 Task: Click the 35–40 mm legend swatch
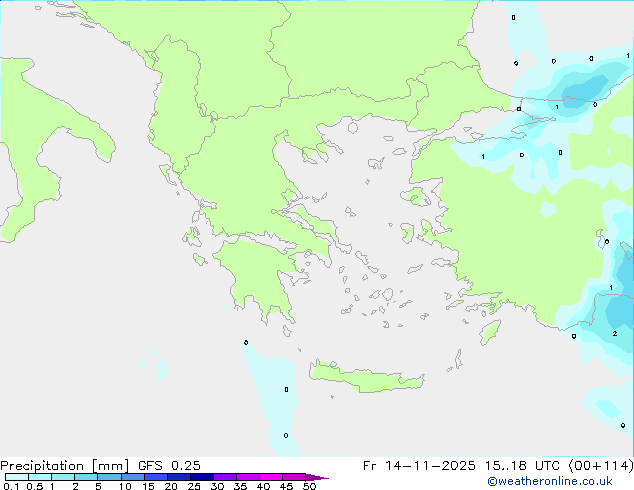tap(247, 477)
